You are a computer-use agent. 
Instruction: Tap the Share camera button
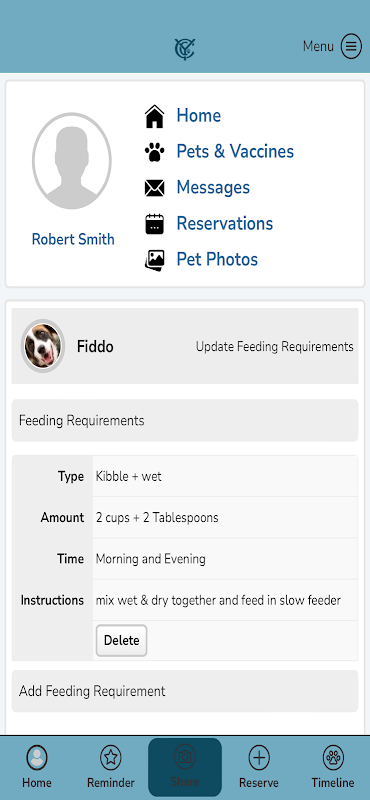(x=185, y=767)
